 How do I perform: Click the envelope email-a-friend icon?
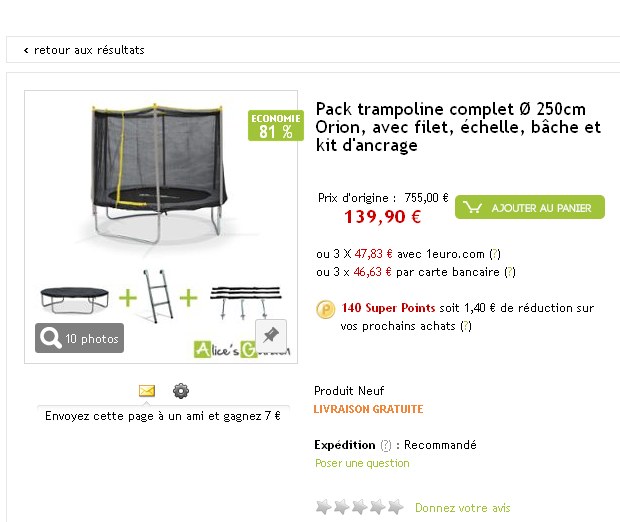[147, 391]
